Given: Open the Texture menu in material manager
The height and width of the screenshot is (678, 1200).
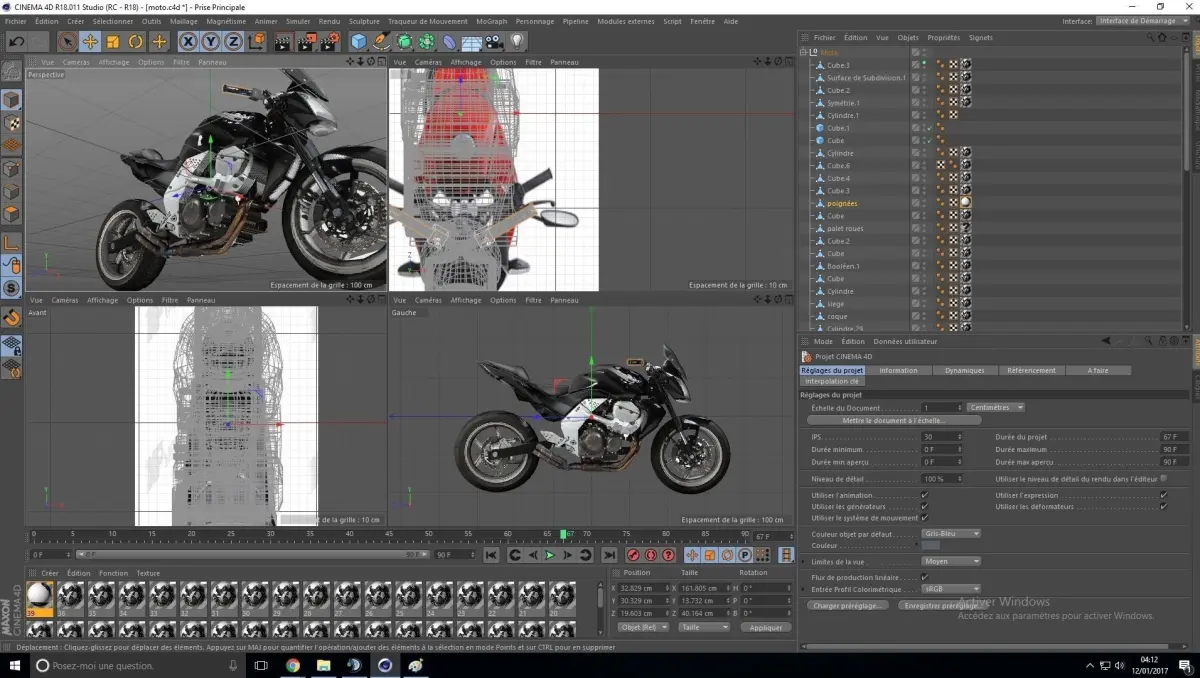Looking at the screenshot, I should pyautogui.click(x=148, y=573).
